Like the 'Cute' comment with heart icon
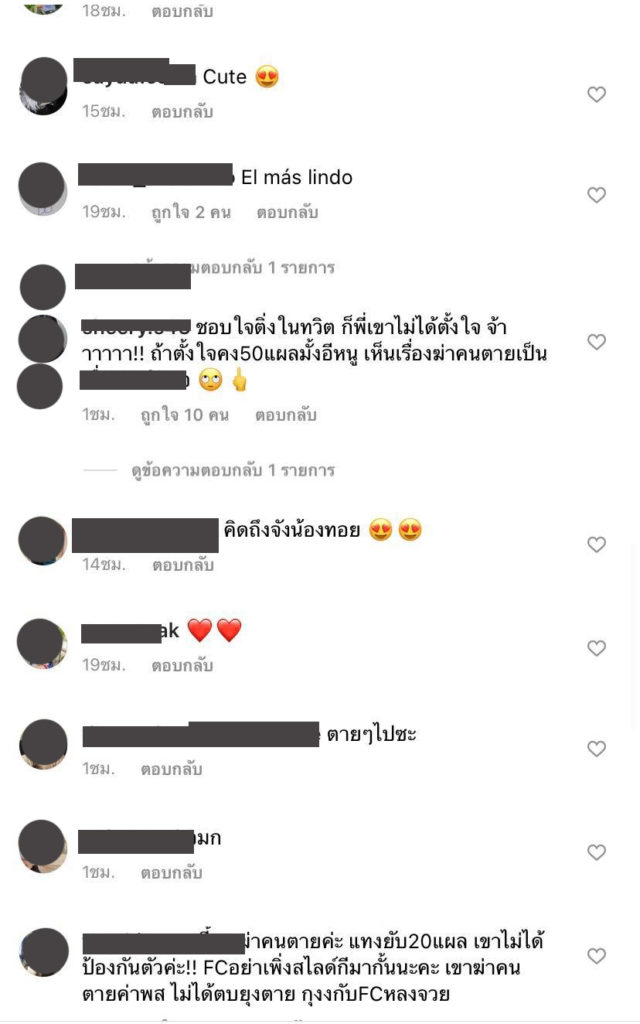The height and width of the screenshot is (1024, 640). pos(596,94)
